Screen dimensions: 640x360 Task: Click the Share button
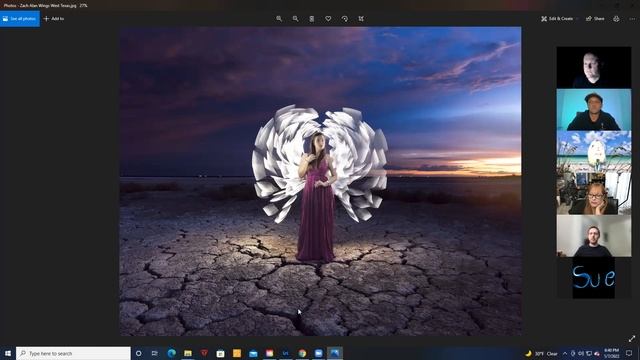click(595, 19)
